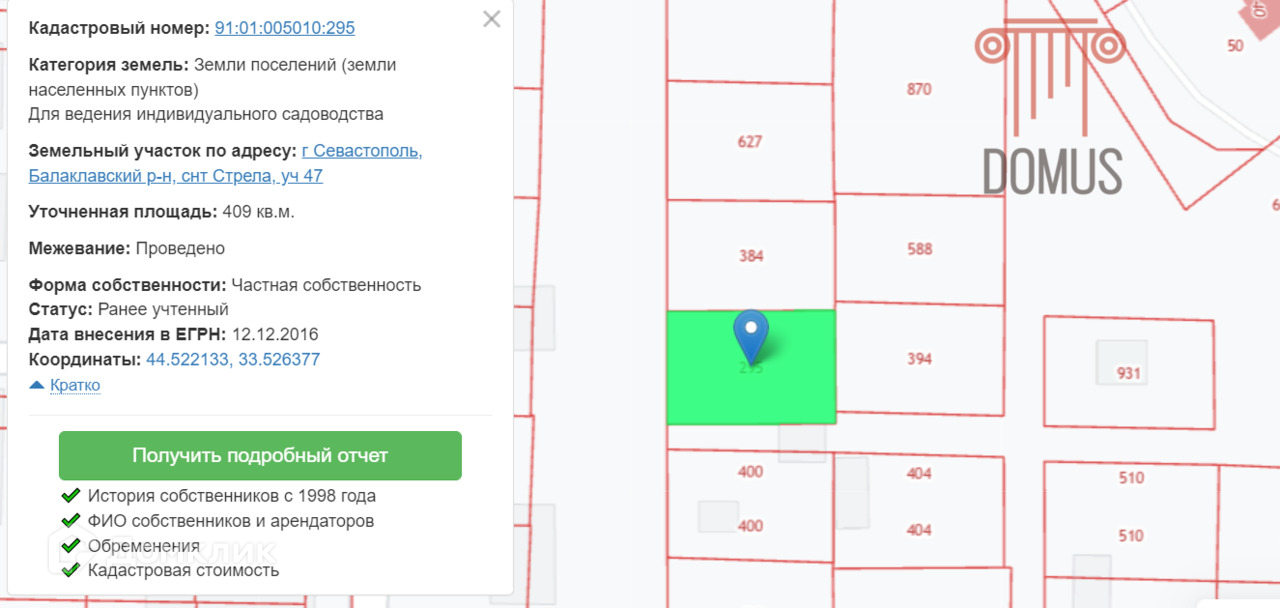1280x608 pixels.
Task: Click 'Дата внесения в ЕГРН' value 12.12.2016
Action: tap(275, 334)
